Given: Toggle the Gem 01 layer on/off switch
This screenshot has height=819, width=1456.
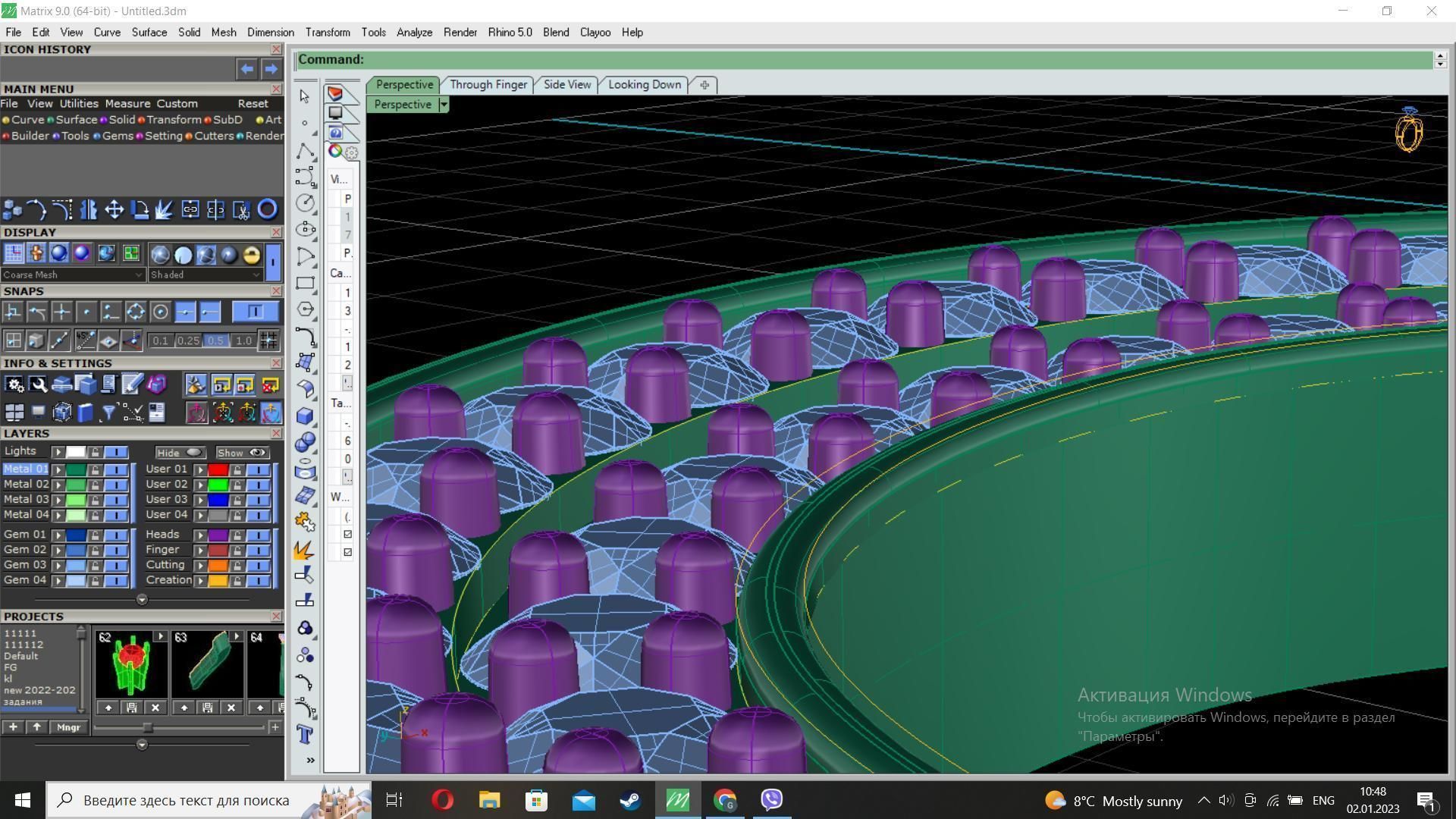Looking at the screenshot, I should coord(116,535).
